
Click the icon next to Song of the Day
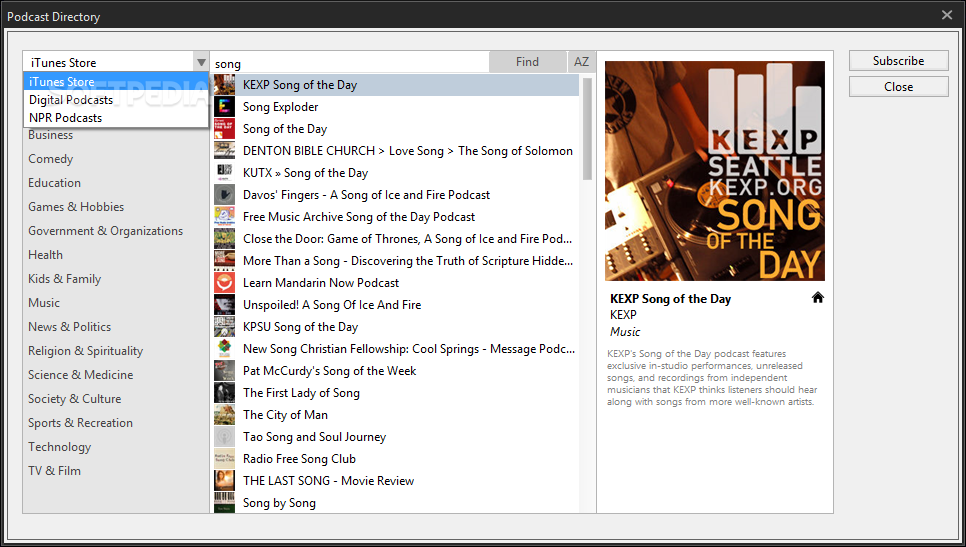point(224,129)
